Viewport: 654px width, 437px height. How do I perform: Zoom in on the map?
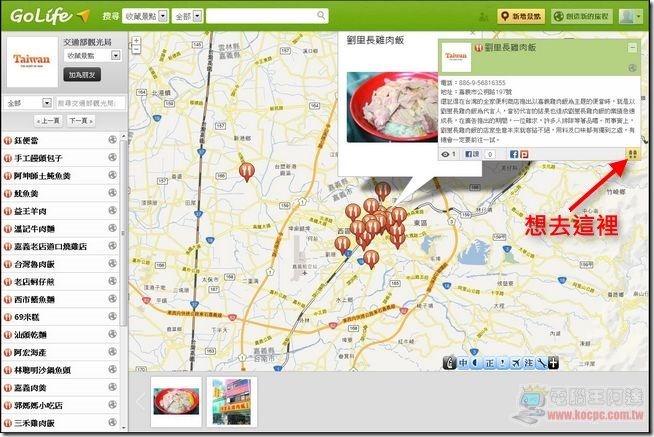pos(136,40)
